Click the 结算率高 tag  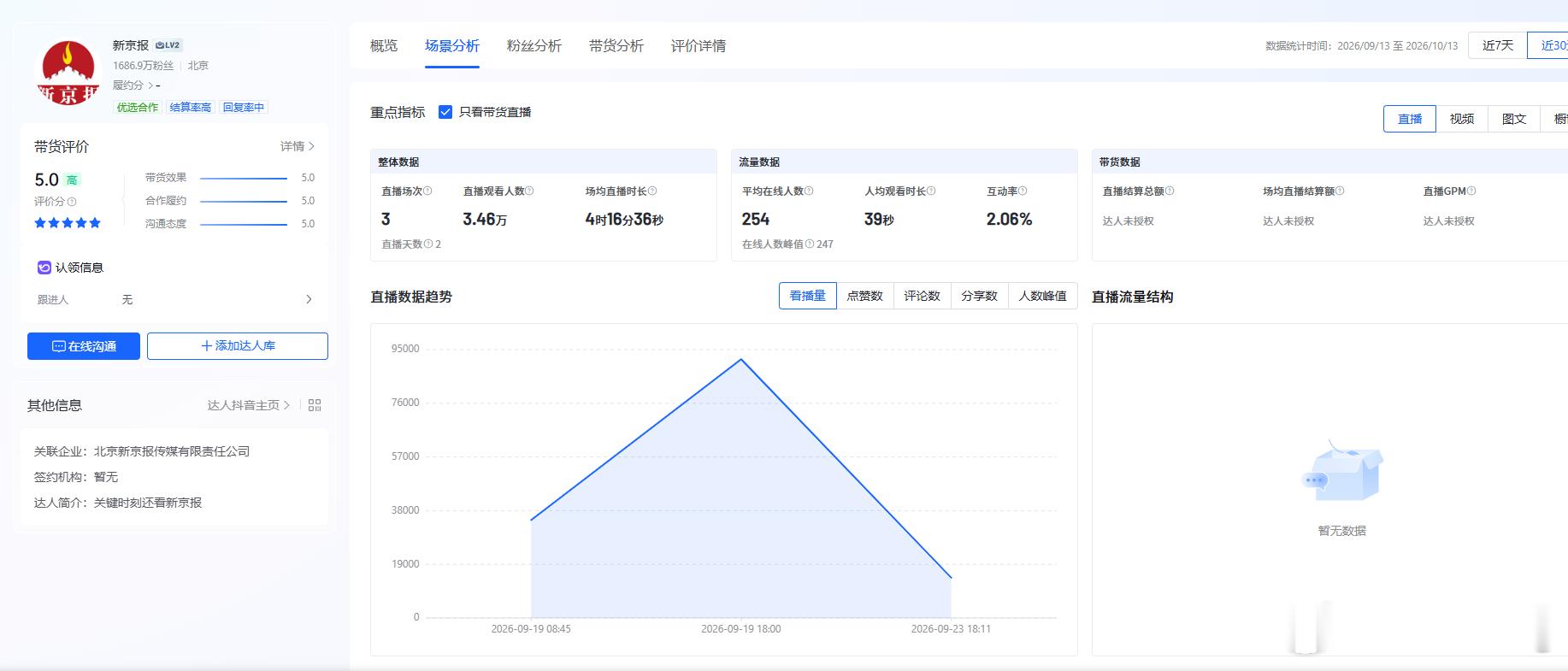(x=190, y=108)
